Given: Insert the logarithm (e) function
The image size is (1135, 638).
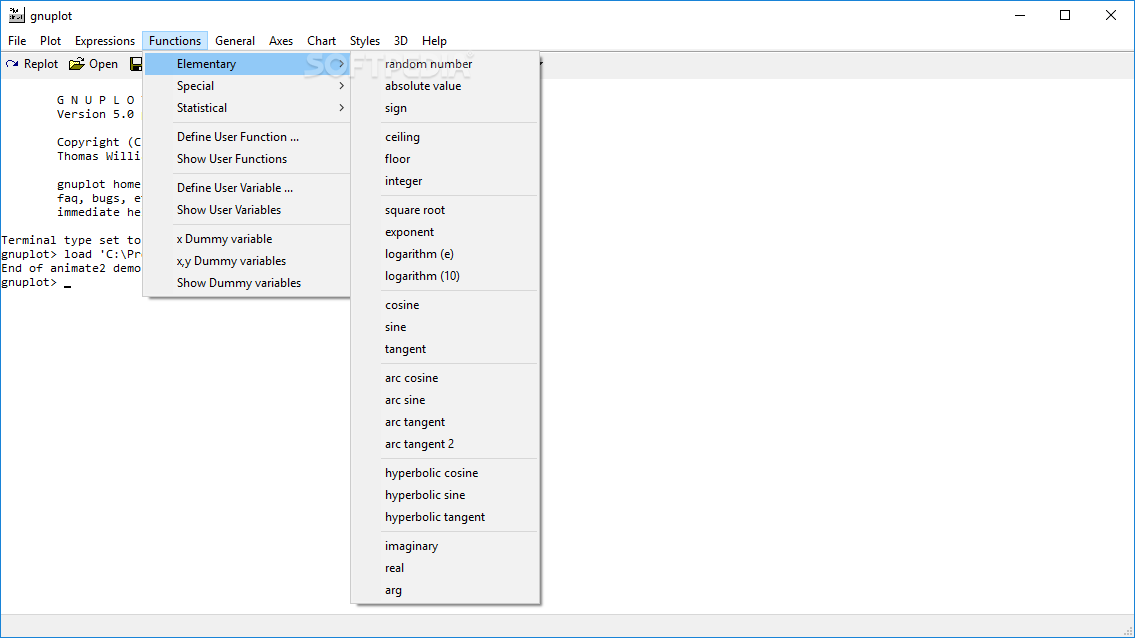Looking at the screenshot, I should click(x=445, y=254).
